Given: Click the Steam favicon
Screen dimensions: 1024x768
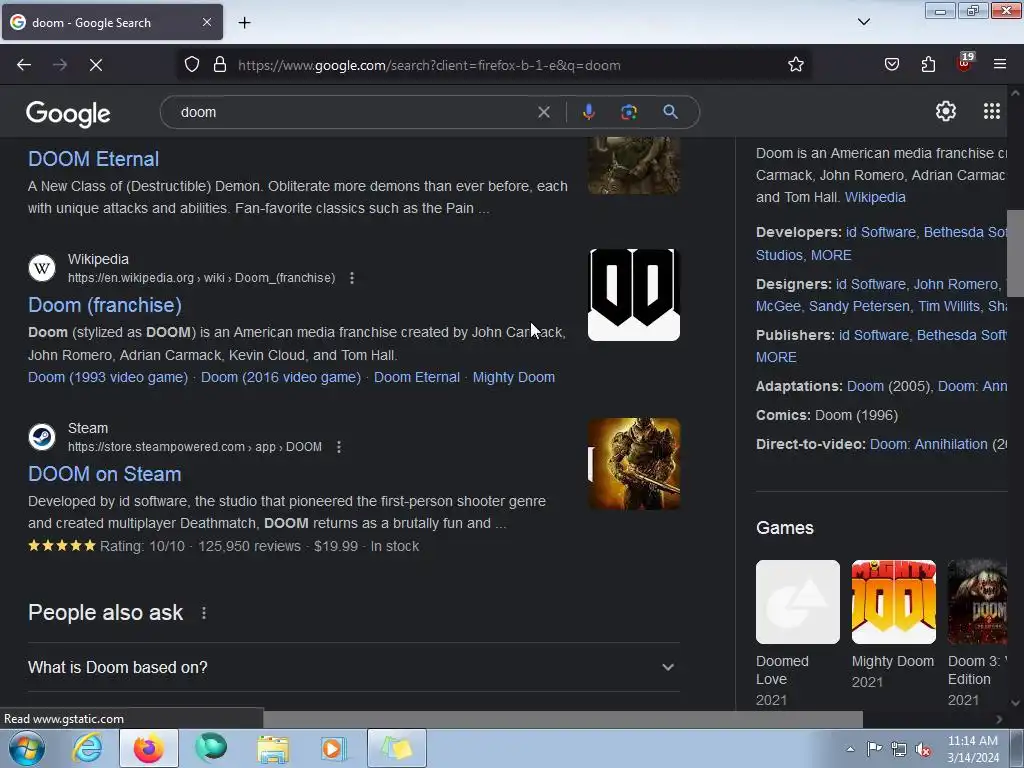Looking at the screenshot, I should (42, 437).
